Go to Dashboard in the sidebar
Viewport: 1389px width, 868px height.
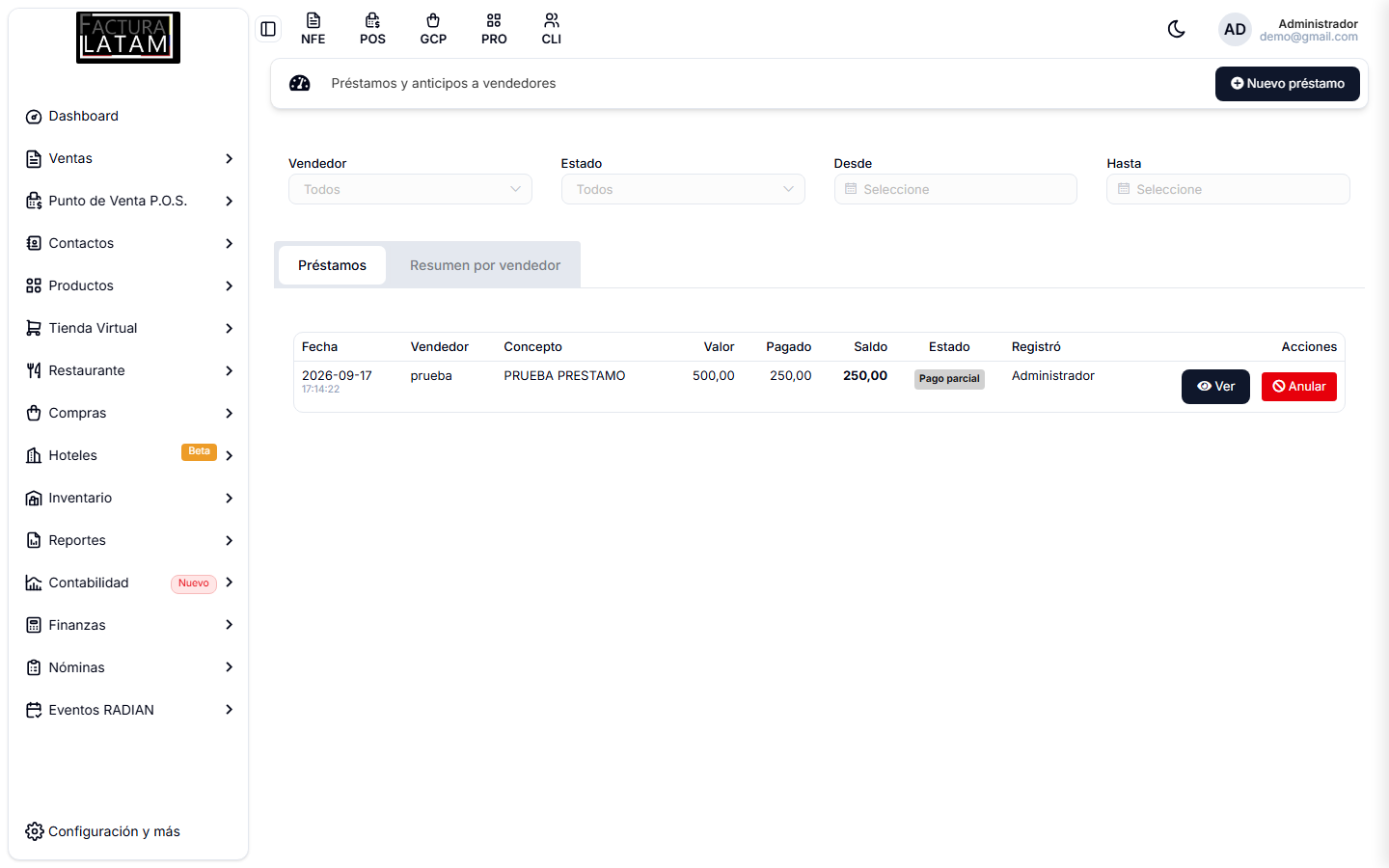[128, 116]
